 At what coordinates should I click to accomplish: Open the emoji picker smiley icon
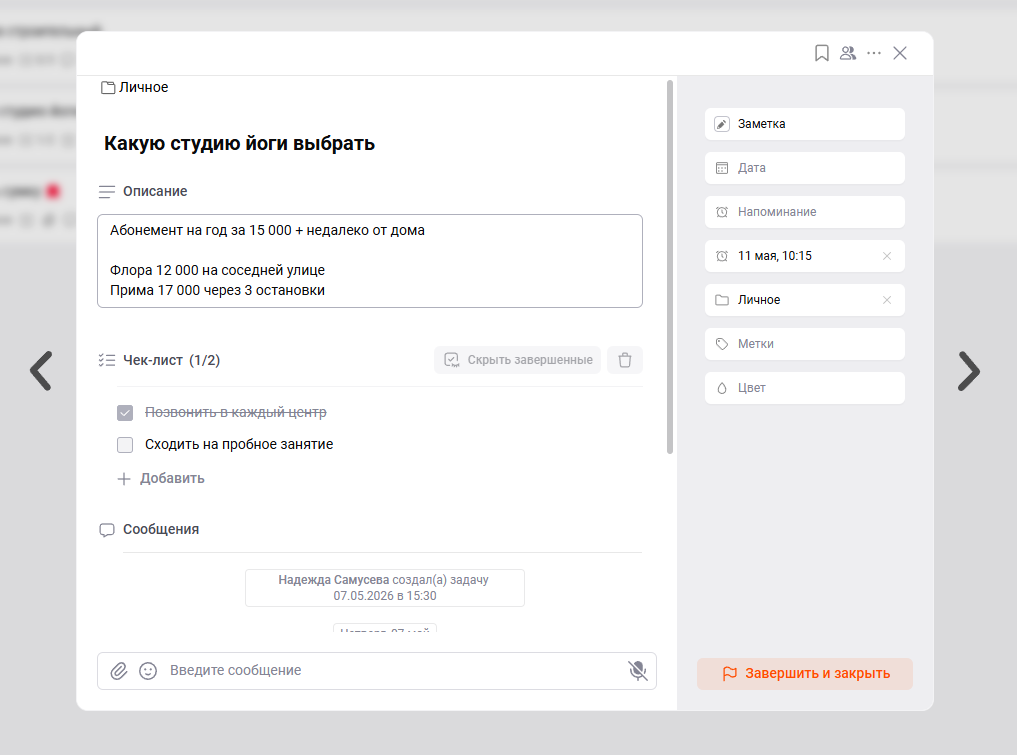point(148,671)
